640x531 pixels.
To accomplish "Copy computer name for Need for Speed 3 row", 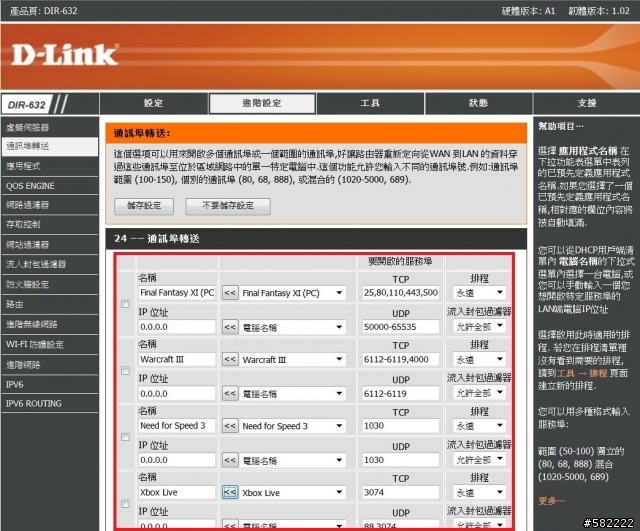I will coord(230,460).
